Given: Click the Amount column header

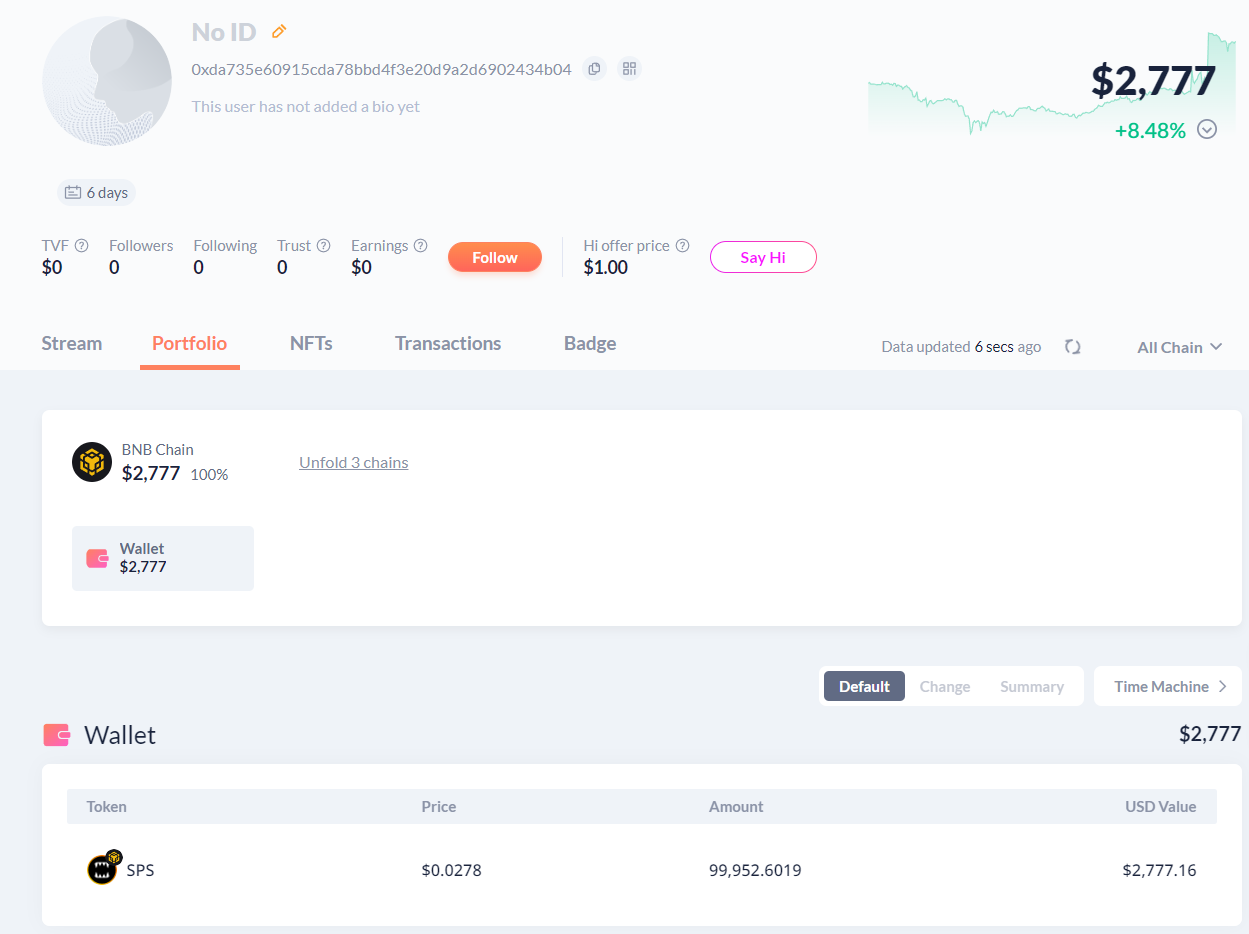Looking at the screenshot, I should 736,806.
